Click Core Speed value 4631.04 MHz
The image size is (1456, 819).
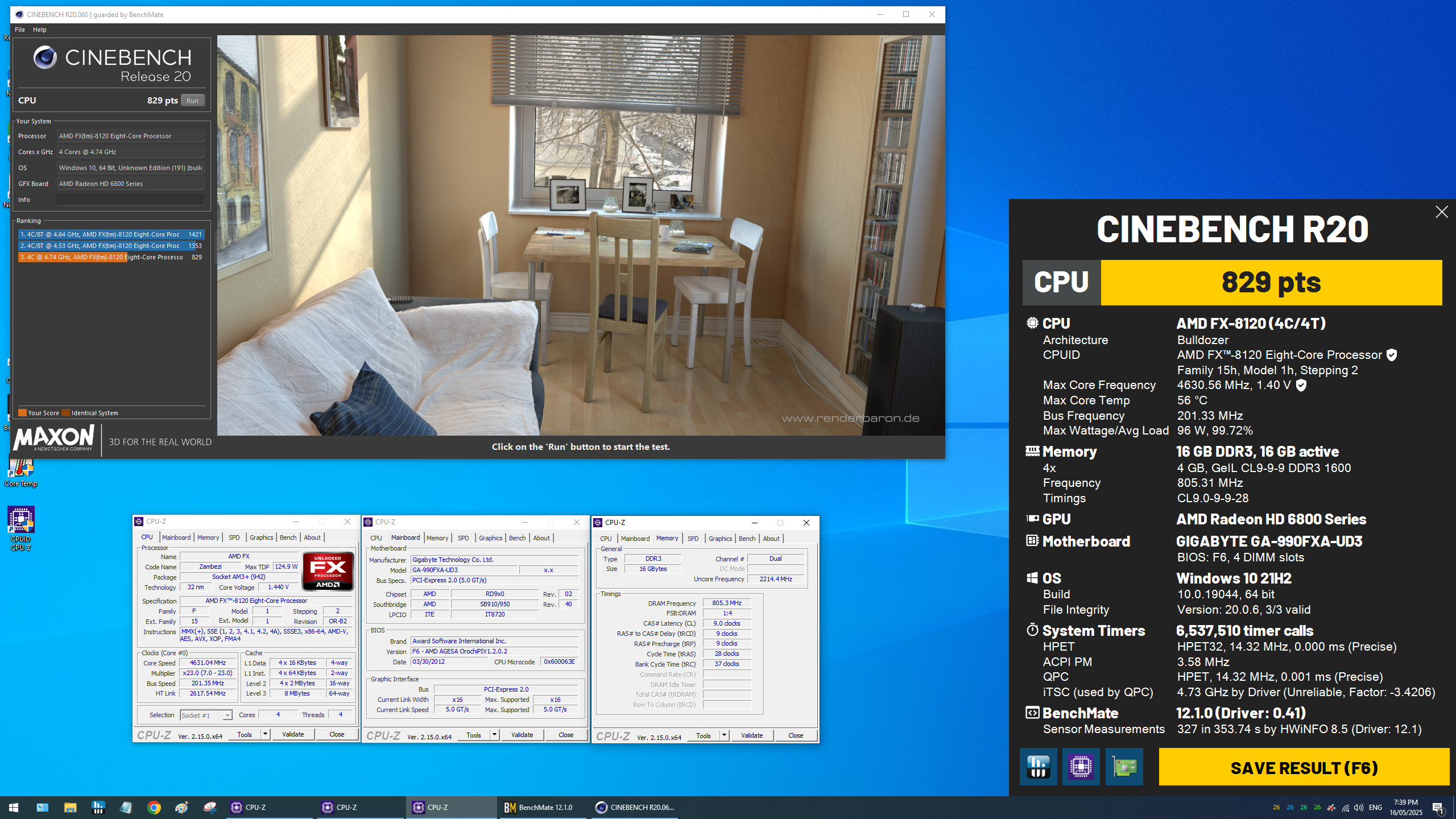(208, 663)
